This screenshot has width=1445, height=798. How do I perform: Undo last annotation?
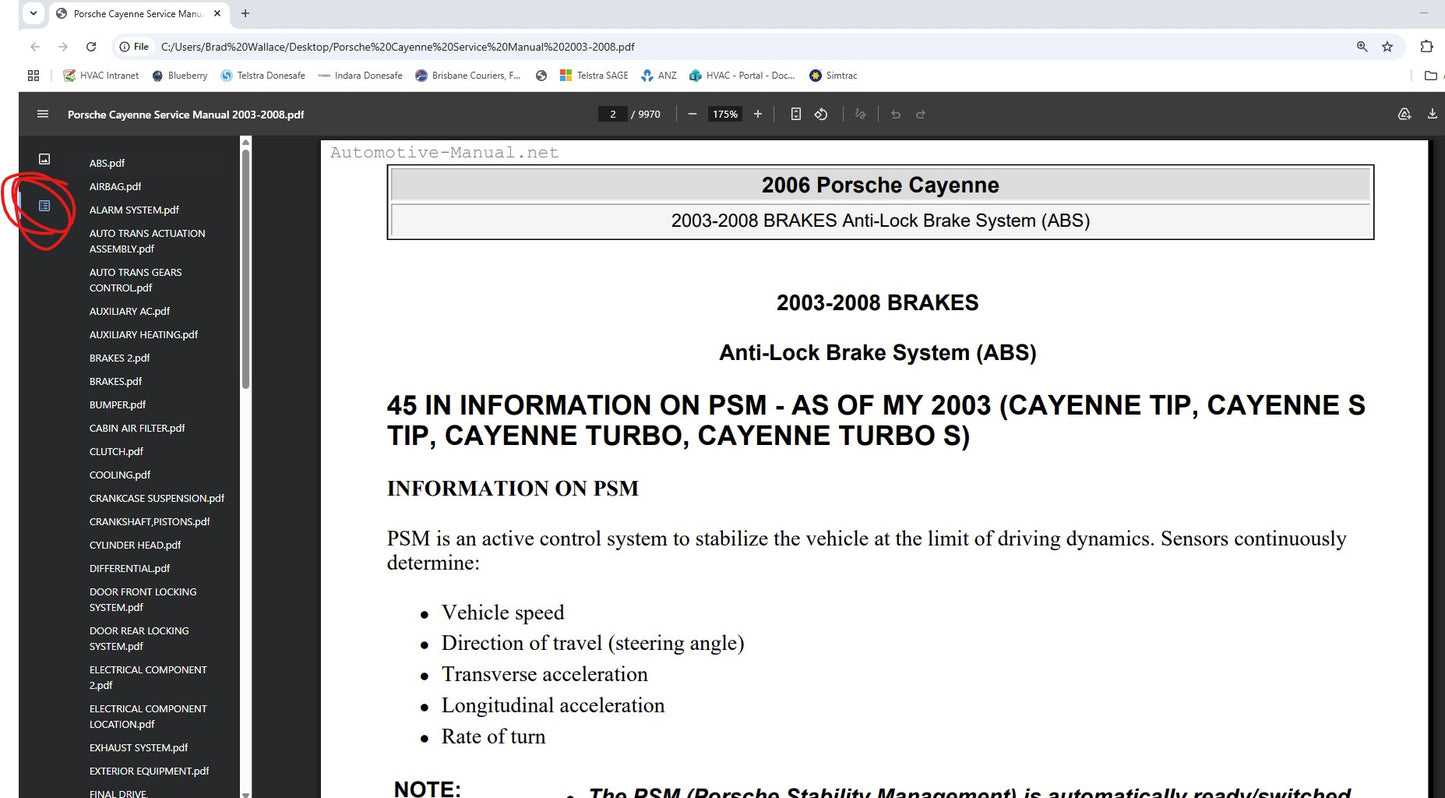[896, 114]
